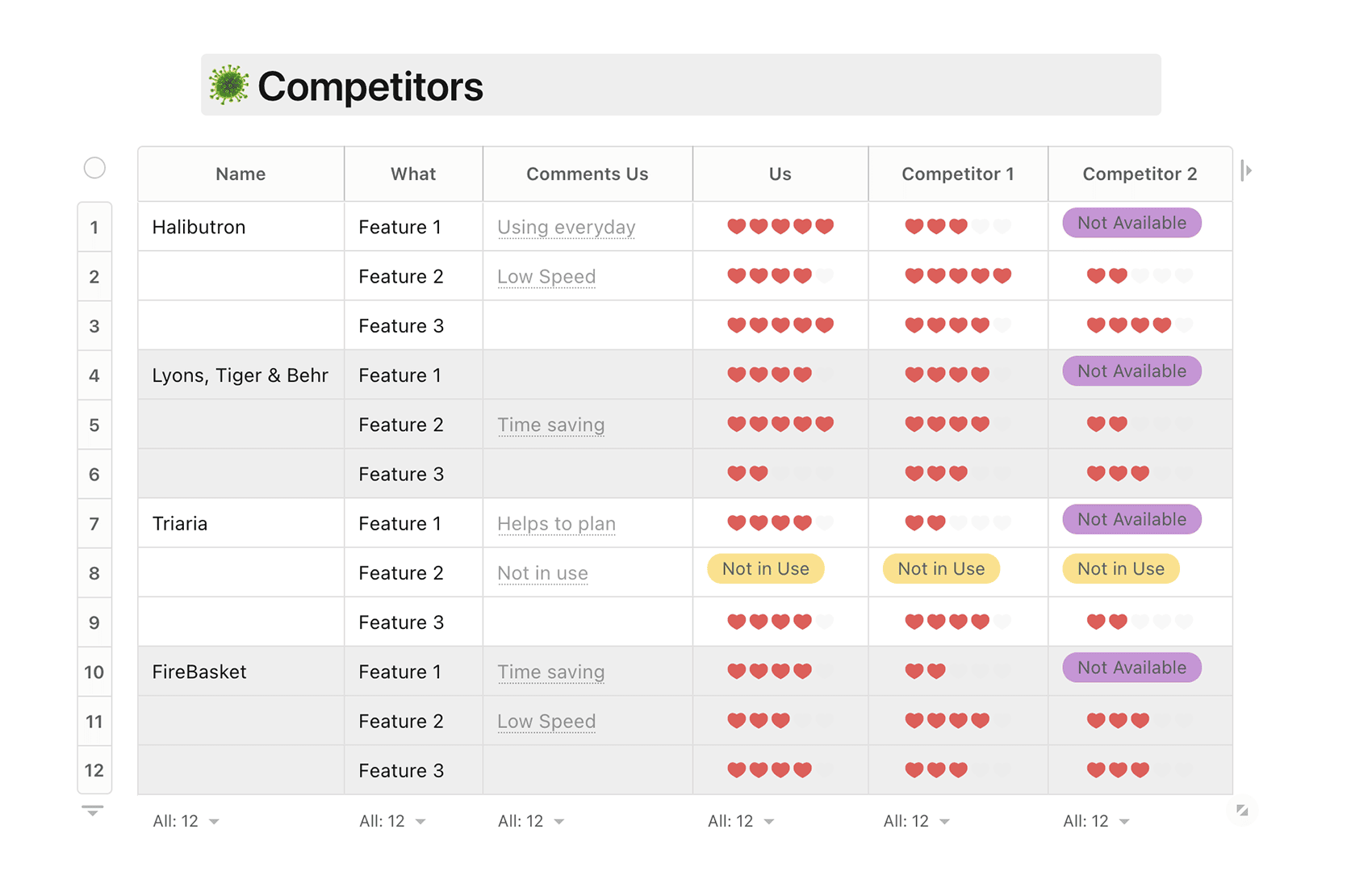This screenshot has height=888, width=1372.
Task: Expand the All: 12 summary under Us
Action: pyautogui.click(x=740, y=821)
